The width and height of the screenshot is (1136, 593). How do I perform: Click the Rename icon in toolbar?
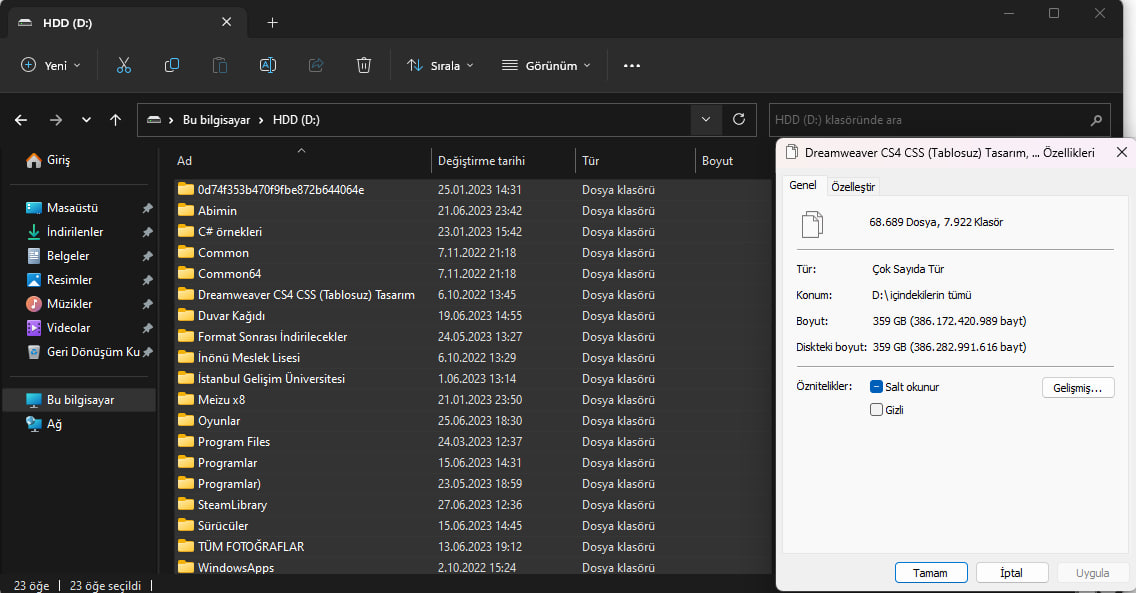(x=268, y=65)
